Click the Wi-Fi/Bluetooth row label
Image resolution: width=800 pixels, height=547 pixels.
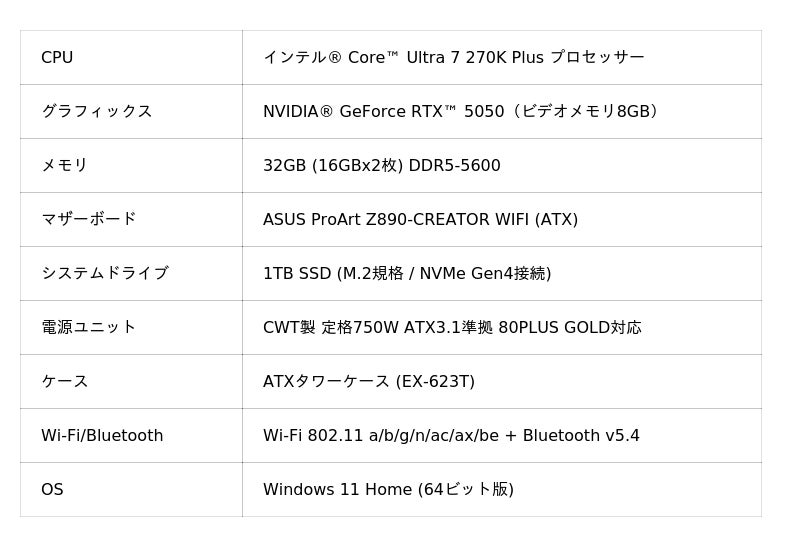point(102,436)
